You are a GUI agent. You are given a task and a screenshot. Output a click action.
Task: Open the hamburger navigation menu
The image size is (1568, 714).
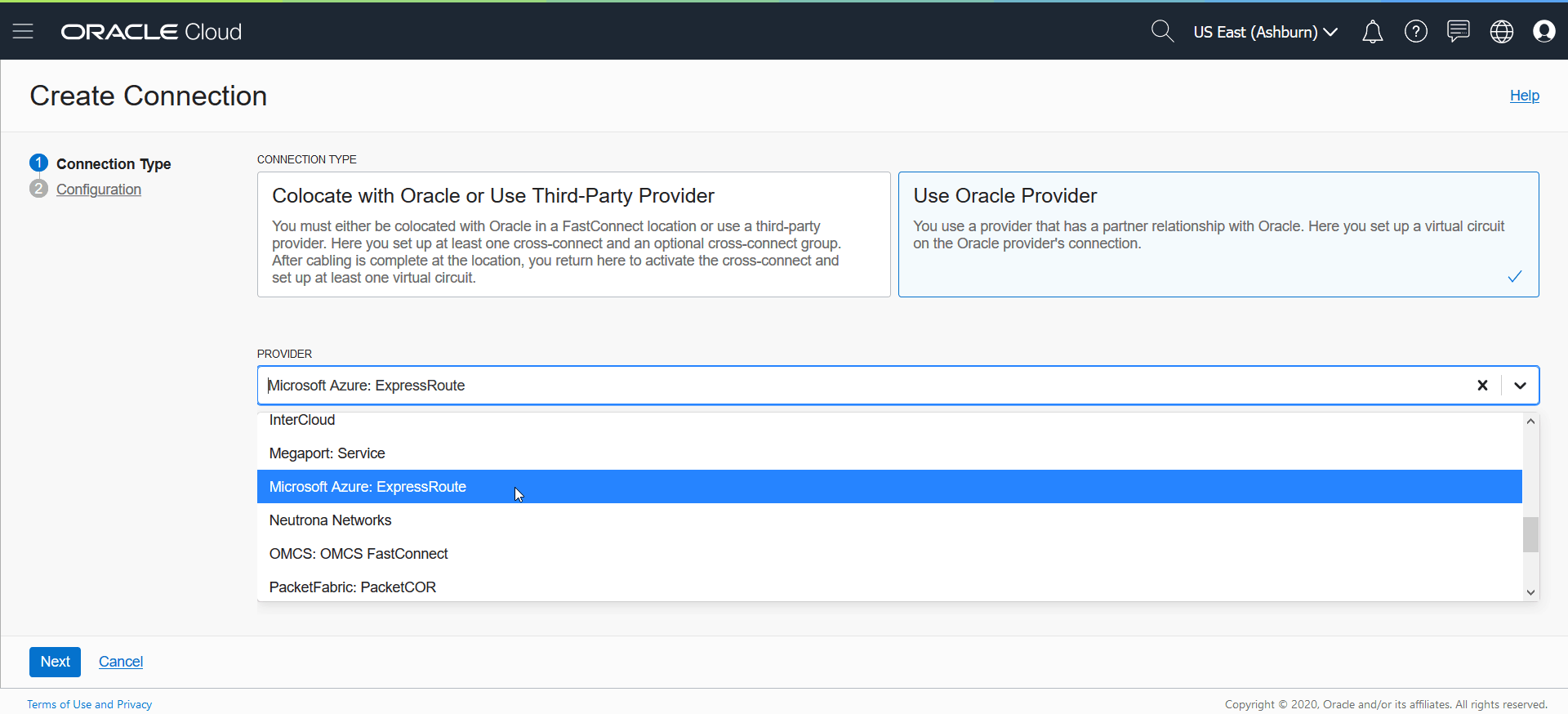tap(23, 31)
